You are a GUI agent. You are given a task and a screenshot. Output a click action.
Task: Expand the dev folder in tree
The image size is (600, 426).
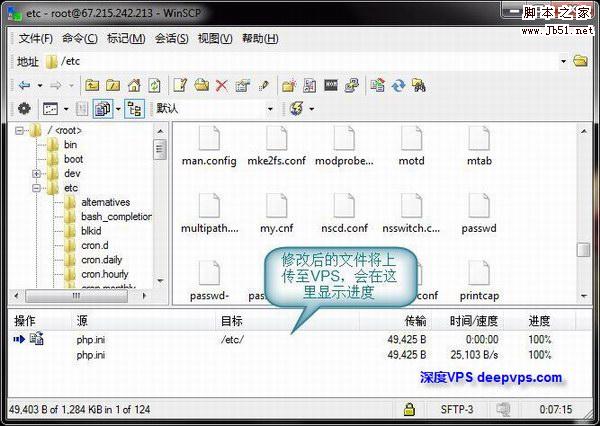click(36, 173)
